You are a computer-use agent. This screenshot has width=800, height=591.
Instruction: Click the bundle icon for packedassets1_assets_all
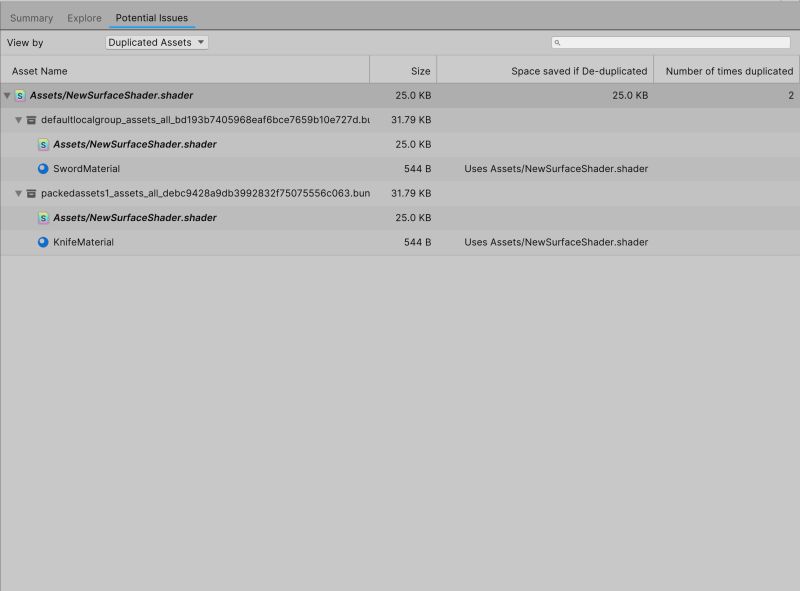[x=30, y=193]
